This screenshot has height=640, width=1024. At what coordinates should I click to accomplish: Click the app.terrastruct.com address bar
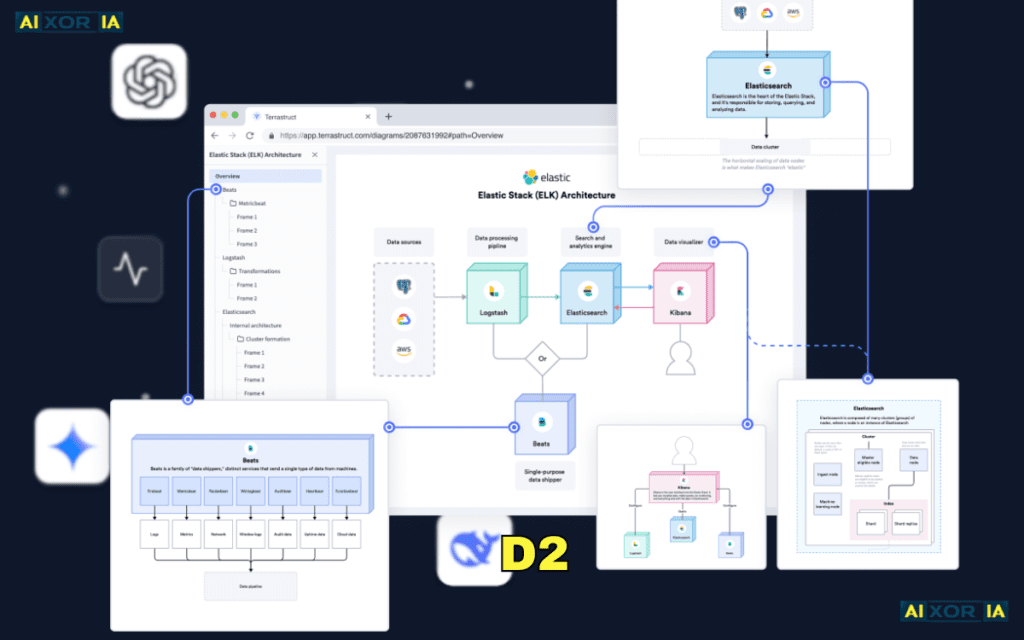400,135
